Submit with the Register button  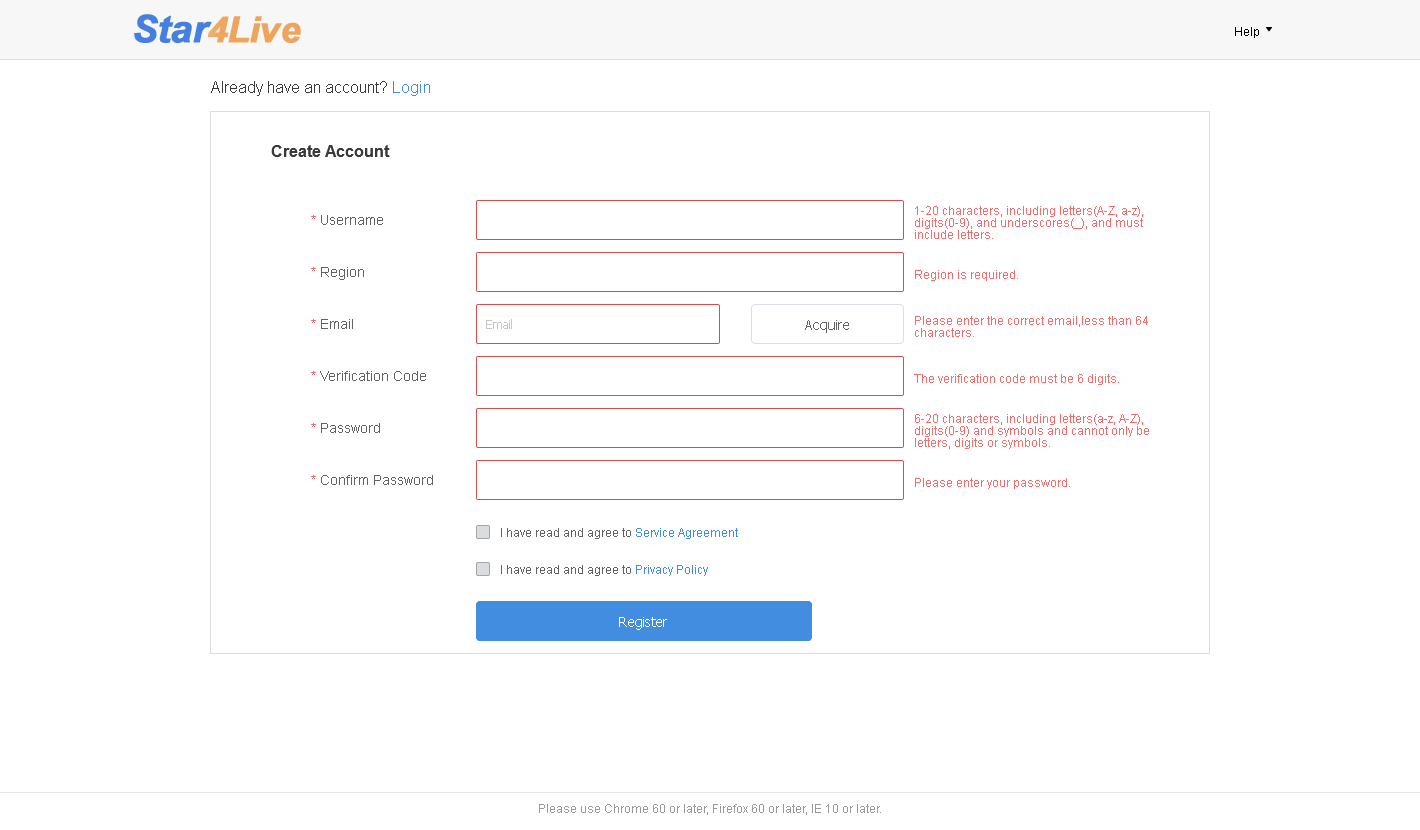644,621
